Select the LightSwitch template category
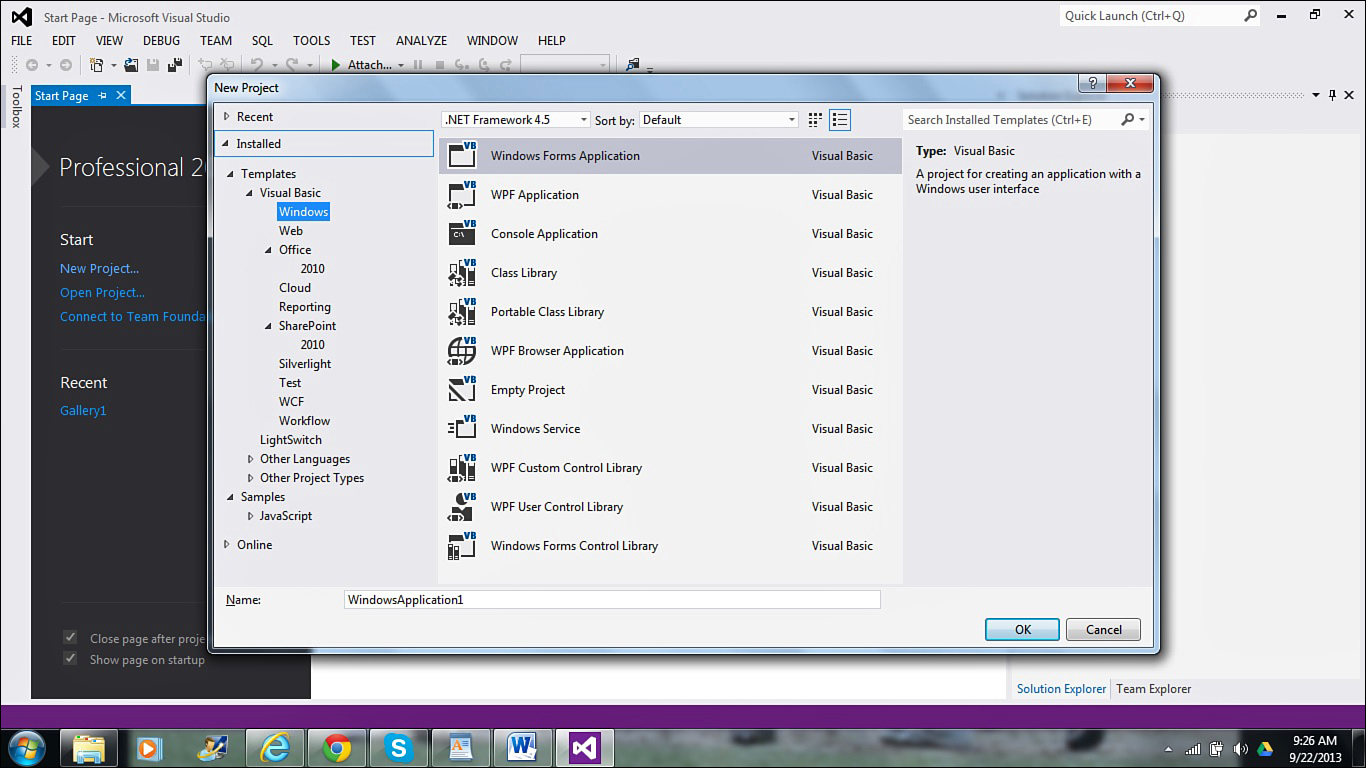 tap(291, 440)
